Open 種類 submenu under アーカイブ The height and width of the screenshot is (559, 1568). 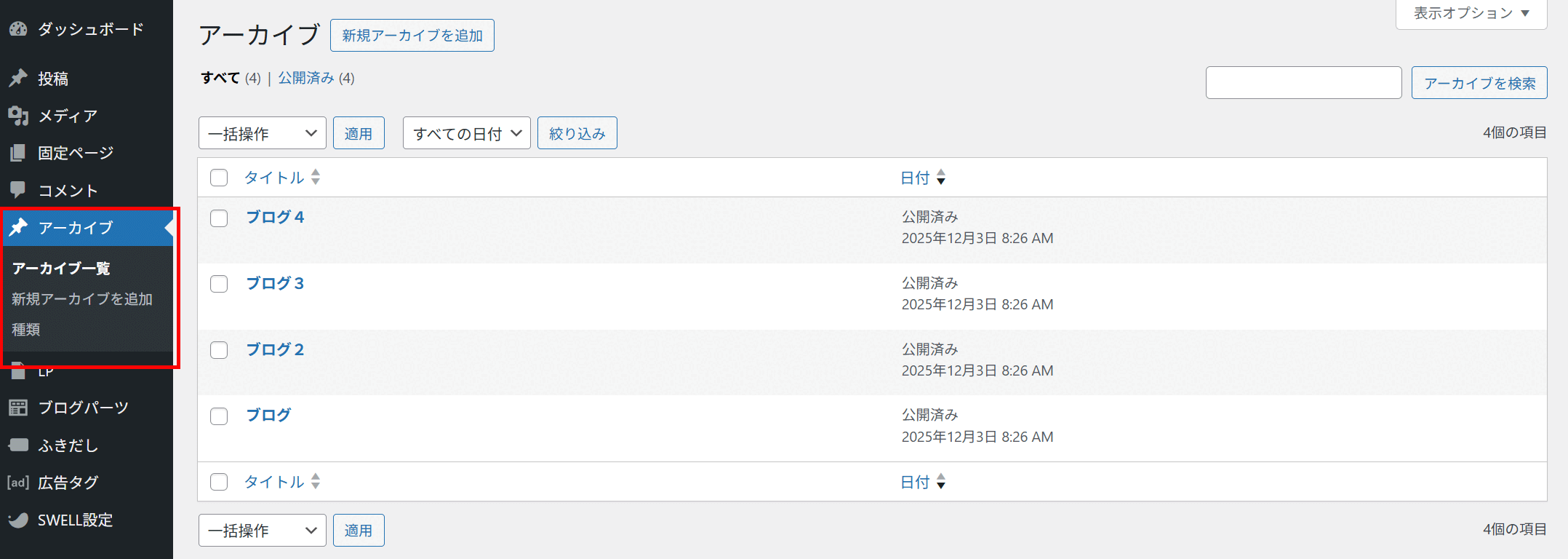point(26,330)
